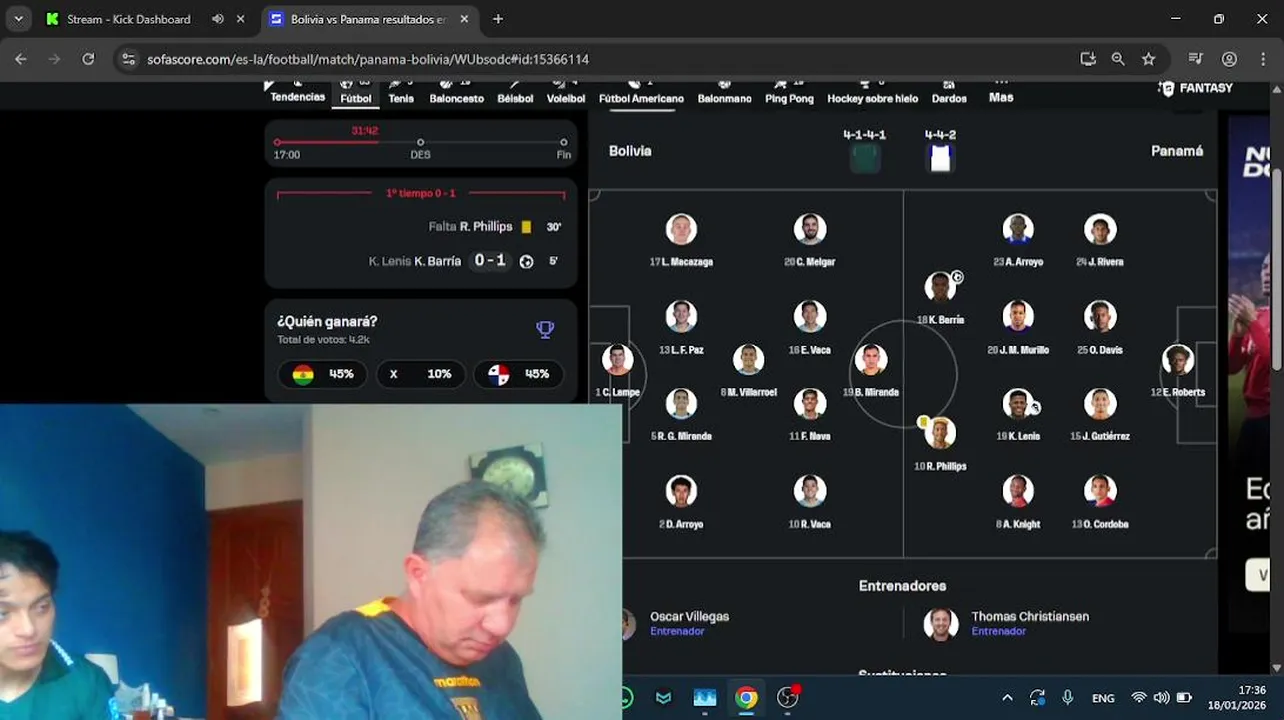Open Chrome media control icon
Screen dimensions: 1284x720
pos(1195,59)
